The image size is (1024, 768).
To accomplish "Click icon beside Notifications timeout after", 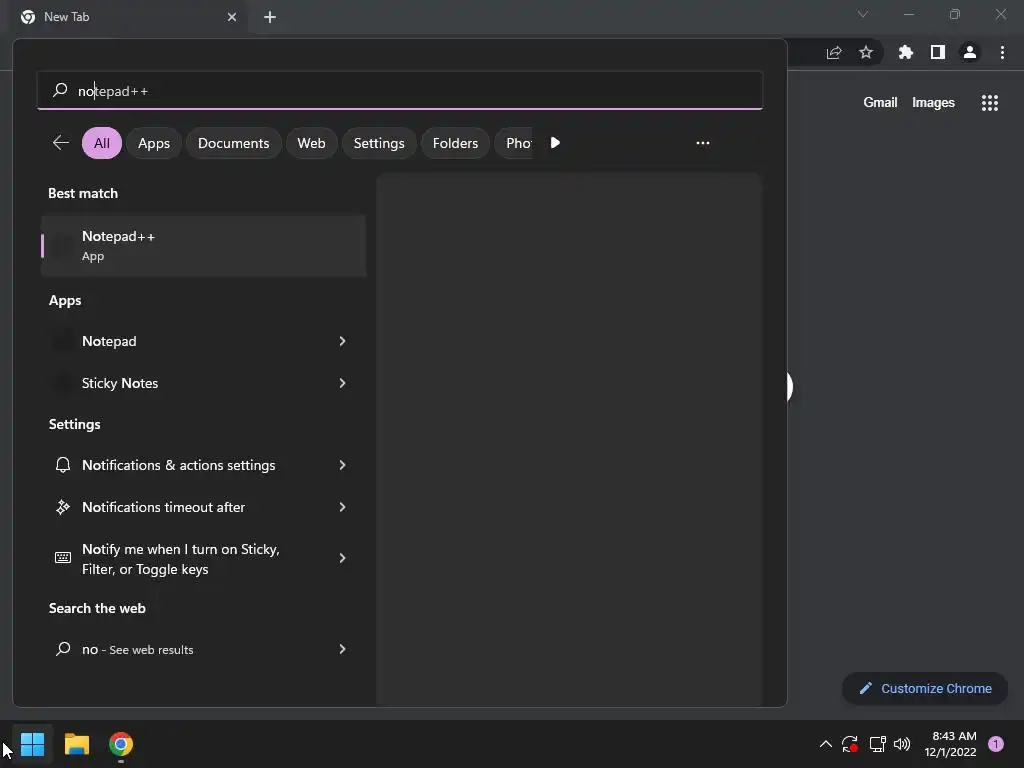I will coord(63,507).
